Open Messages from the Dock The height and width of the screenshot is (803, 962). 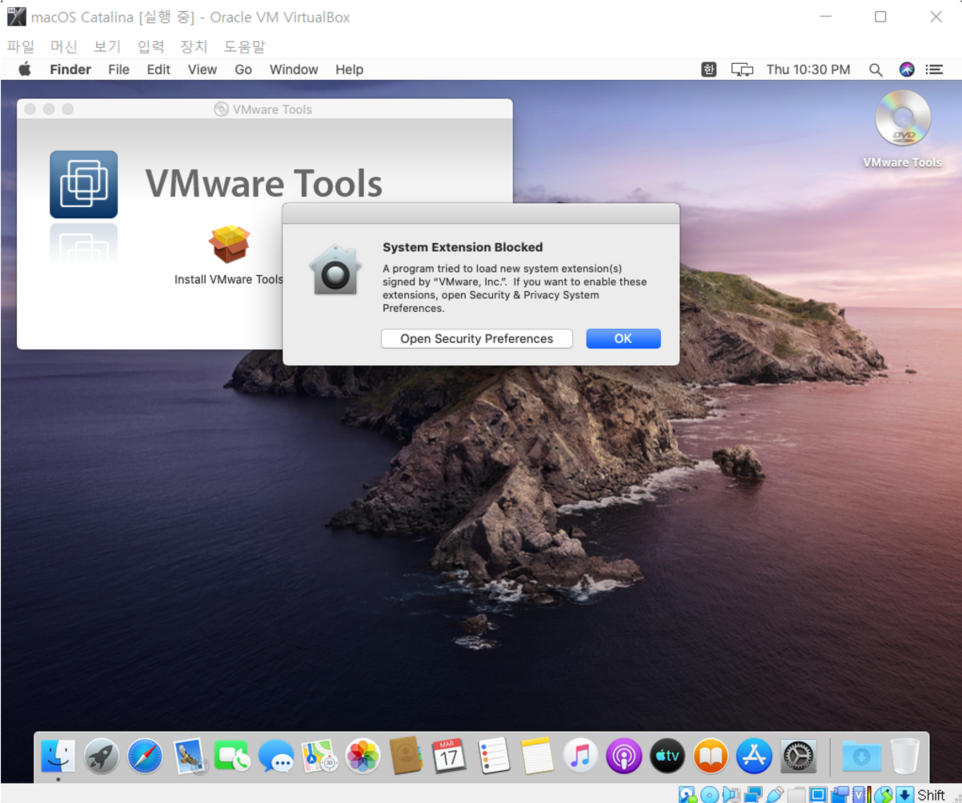tap(275, 756)
